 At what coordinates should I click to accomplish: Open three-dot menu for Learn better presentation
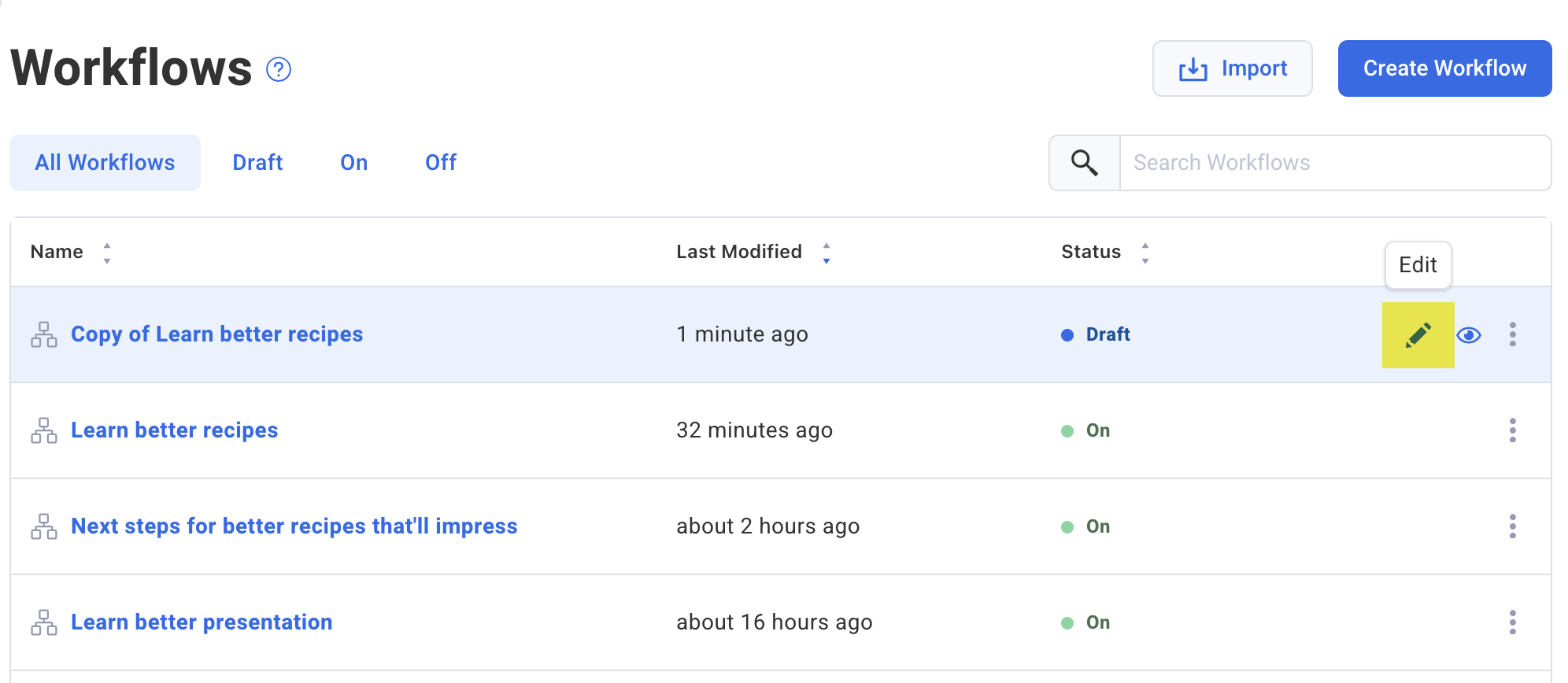pos(1512,622)
